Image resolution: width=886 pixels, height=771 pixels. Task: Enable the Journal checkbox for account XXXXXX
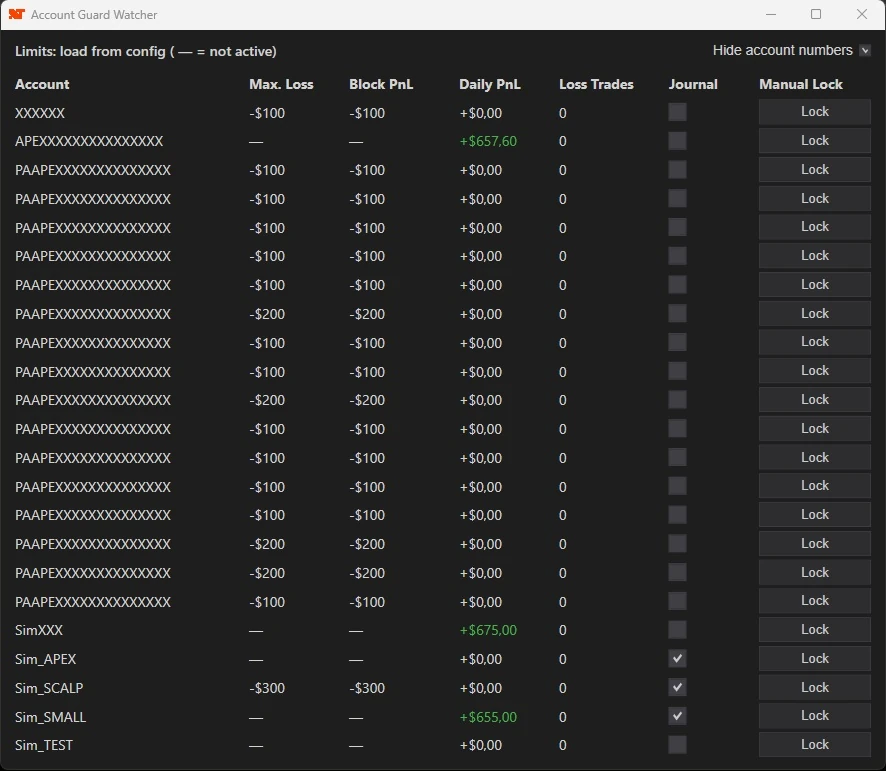[677, 112]
